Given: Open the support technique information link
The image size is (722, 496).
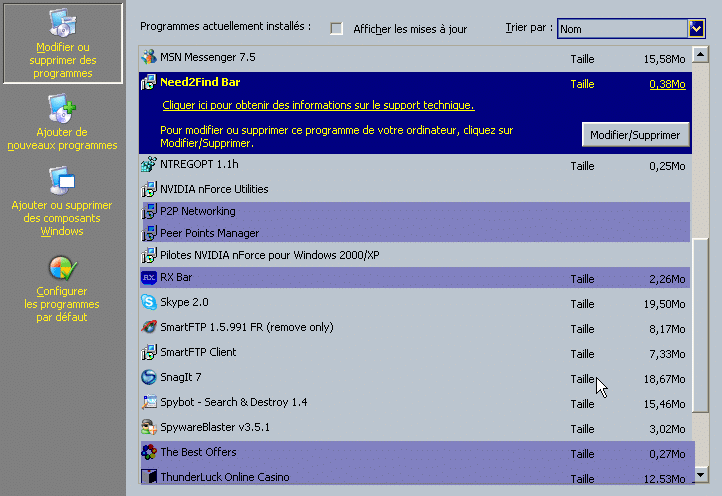Looking at the screenshot, I should coord(318,105).
